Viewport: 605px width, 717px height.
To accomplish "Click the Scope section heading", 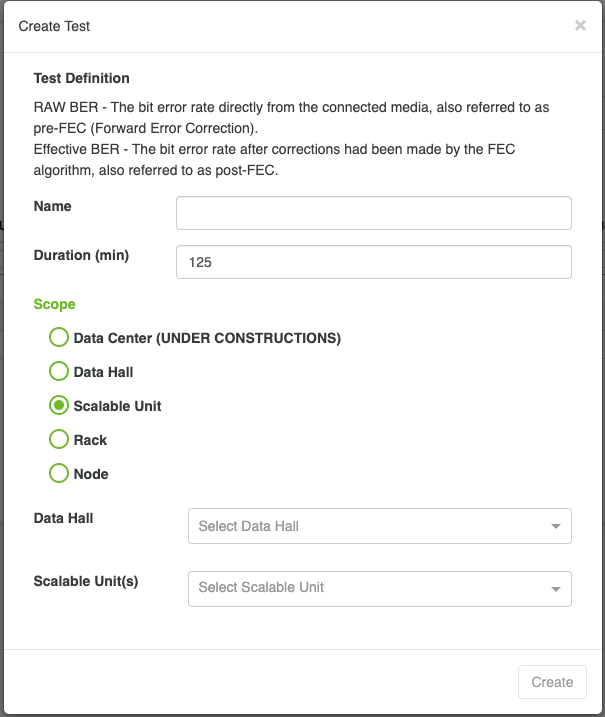I will [54, 305].
